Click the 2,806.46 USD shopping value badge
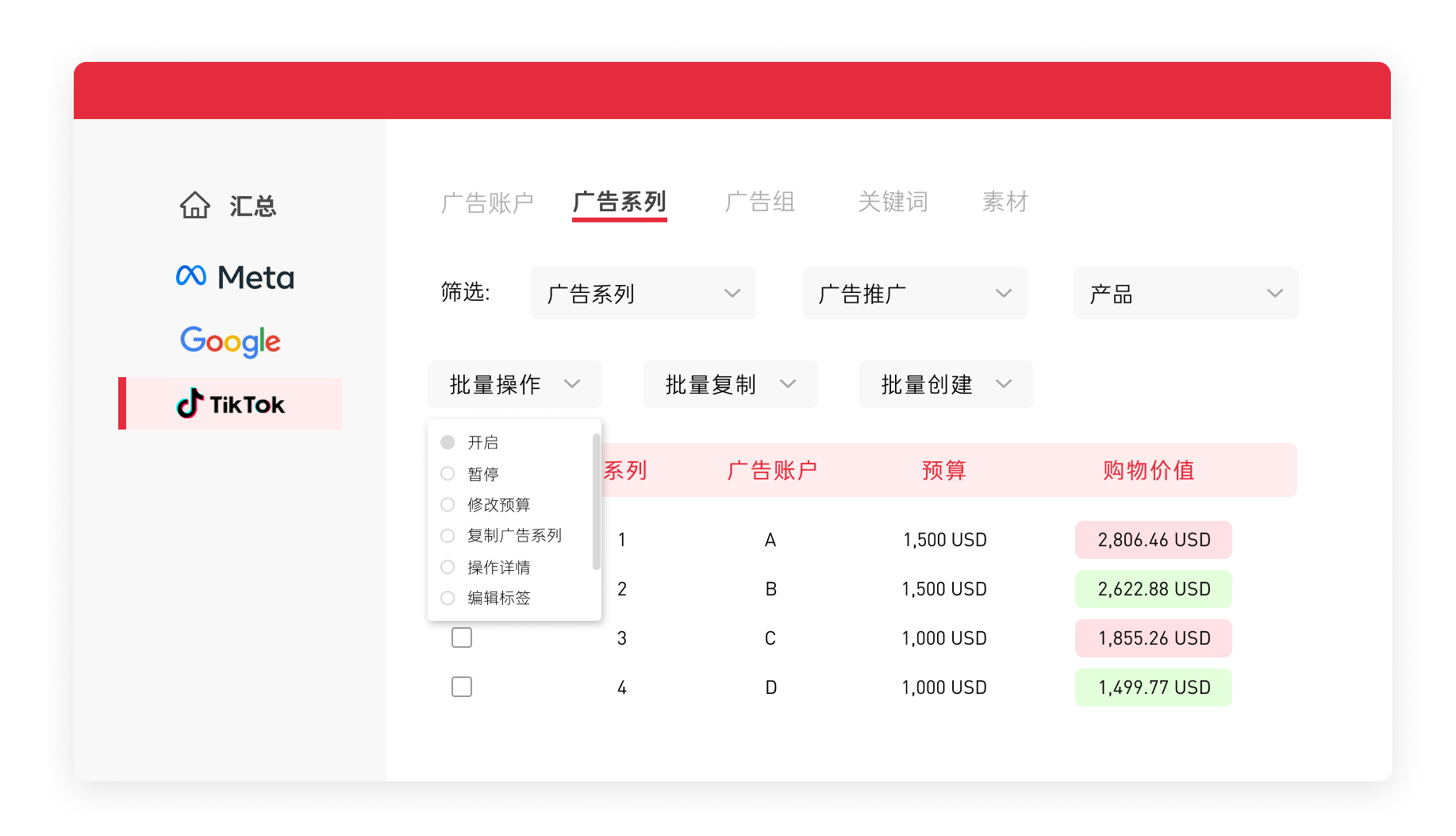This screenshot has height=836, width=1456. [x=1153, y=539]
